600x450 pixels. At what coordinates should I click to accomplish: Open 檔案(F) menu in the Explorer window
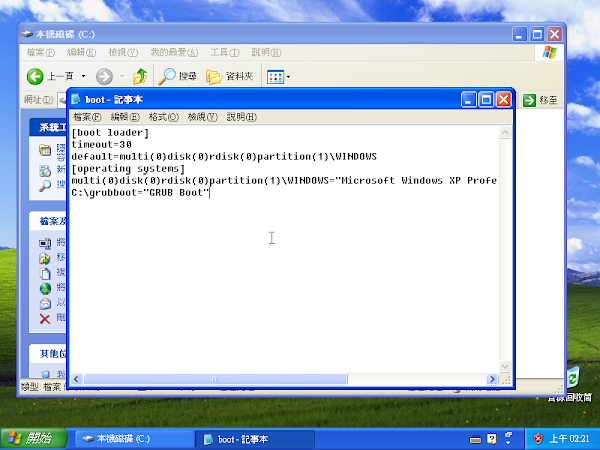pos(41,52)
